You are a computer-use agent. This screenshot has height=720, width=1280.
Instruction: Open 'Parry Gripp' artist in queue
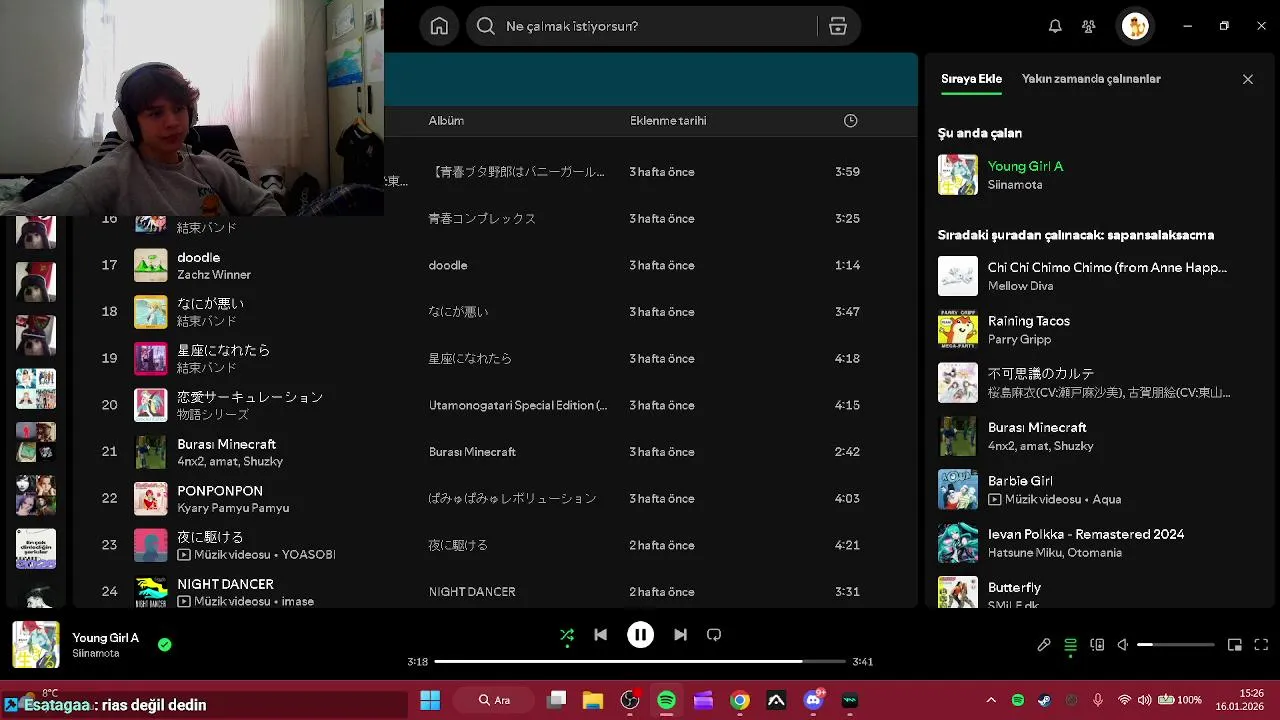pyautogui.click(x=1019, y=339)
